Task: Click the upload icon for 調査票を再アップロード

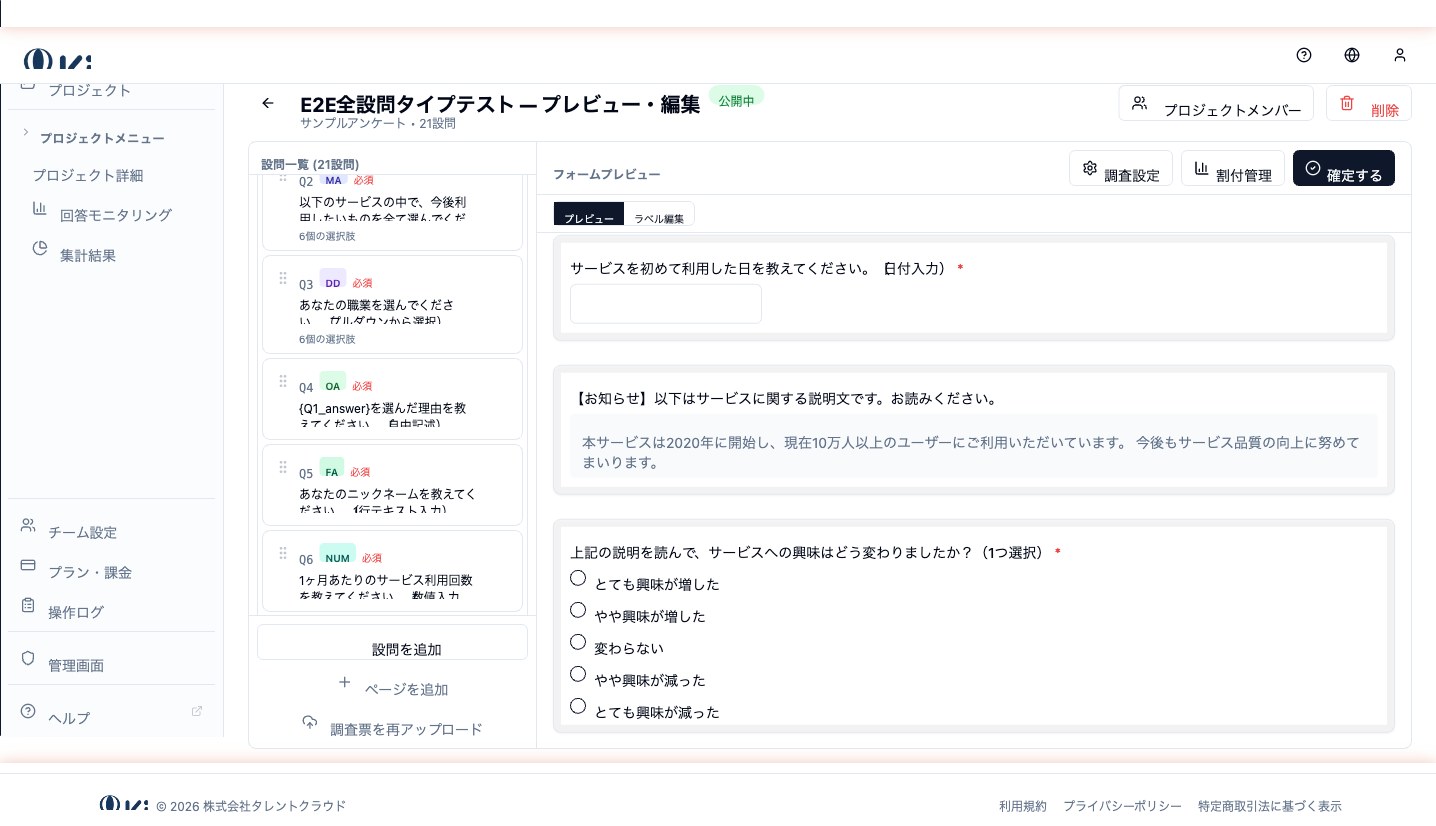Action: coord(310,722)
